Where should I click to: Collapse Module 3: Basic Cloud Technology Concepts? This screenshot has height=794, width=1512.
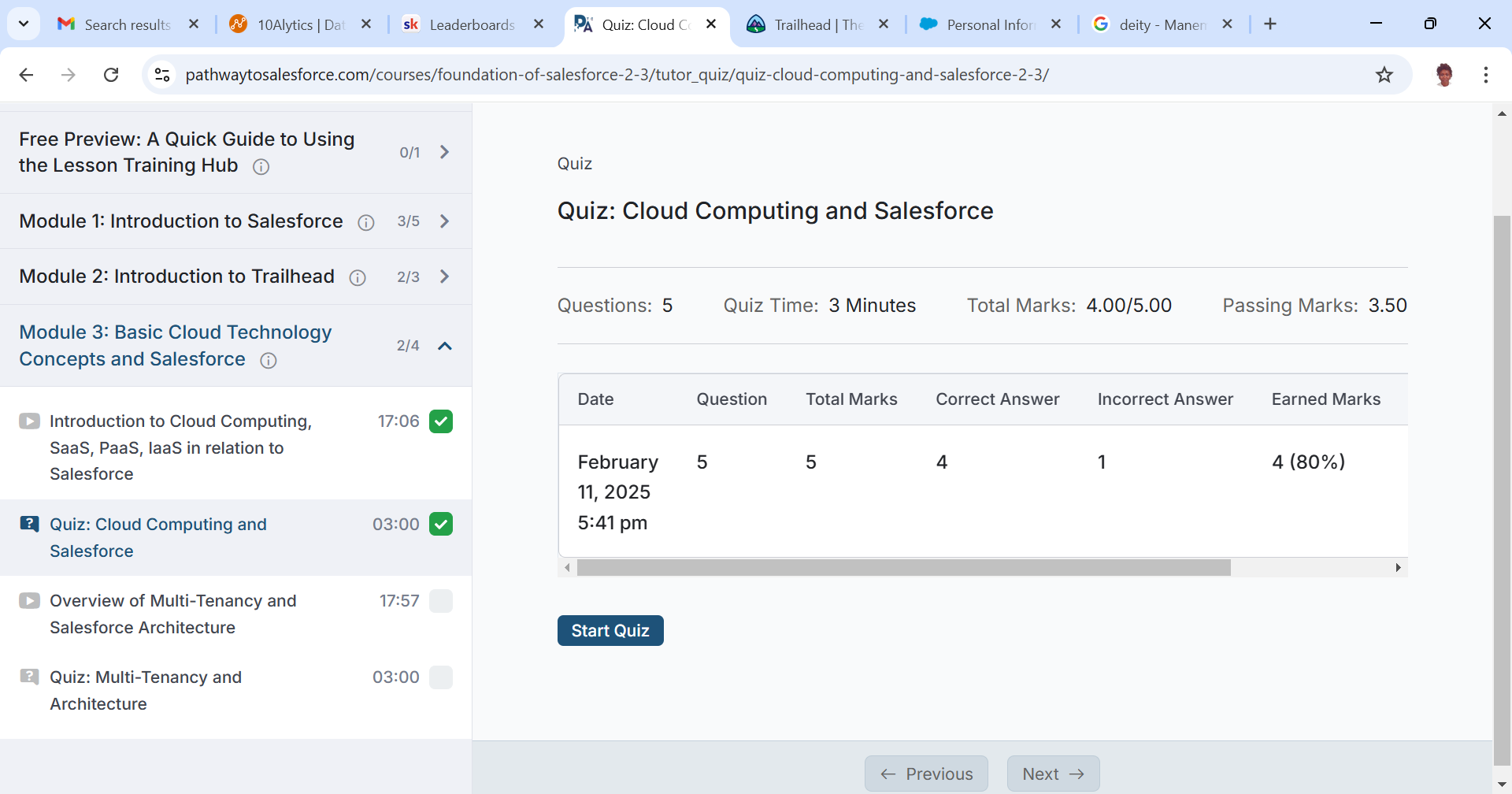445,345
